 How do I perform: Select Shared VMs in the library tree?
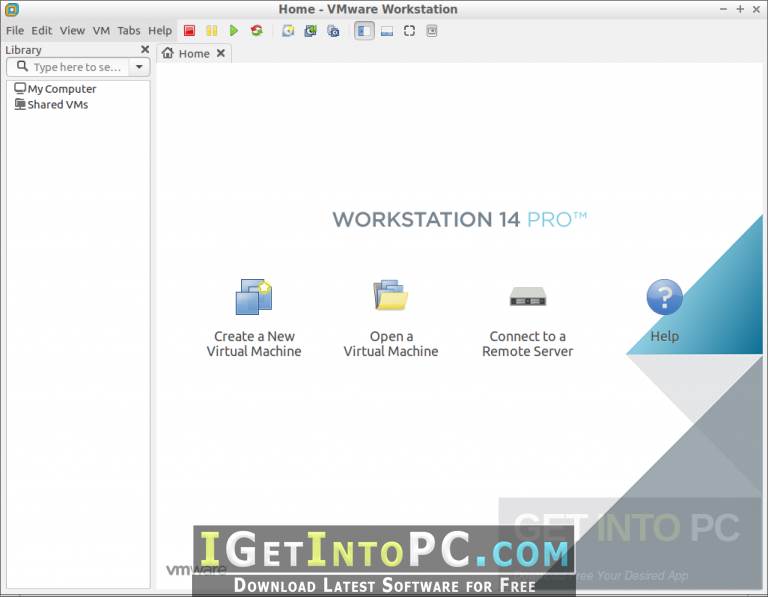[x=51, y=104]
